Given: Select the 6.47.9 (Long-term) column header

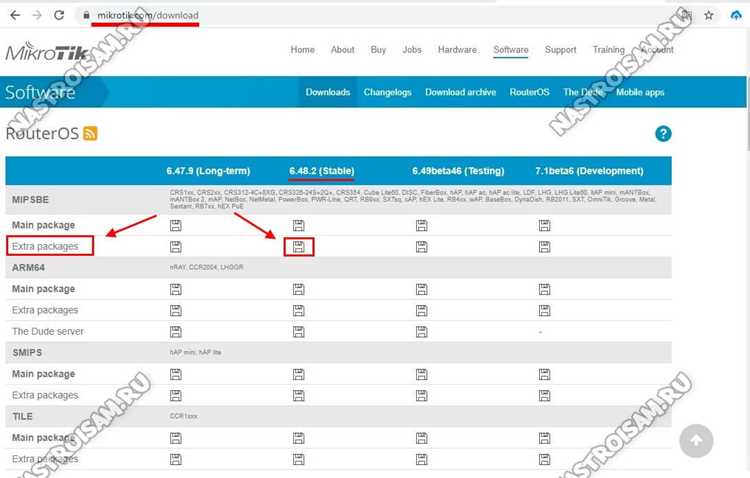Looking at the screenshot, I should pyautogui.click(x=208, y=171).
